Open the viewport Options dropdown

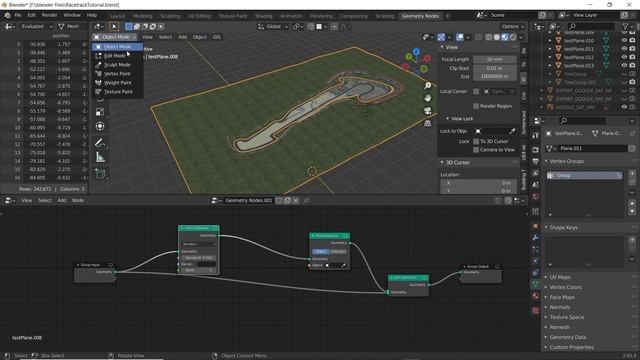click(x=513, y=27)
